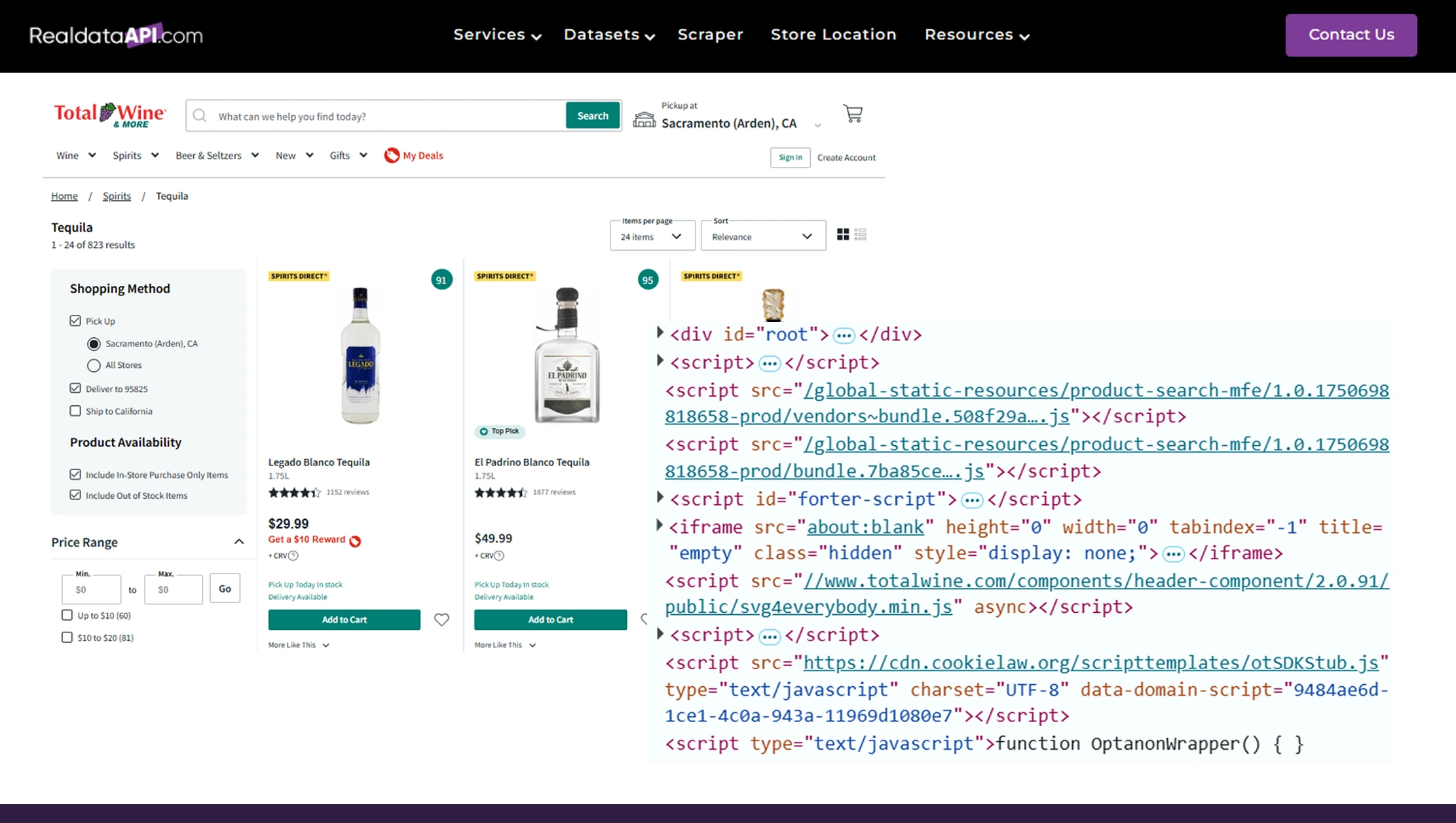Click the magnifier search icon in the search box
This screenshot has width=1456, height=823.
[x=200, y=116]
